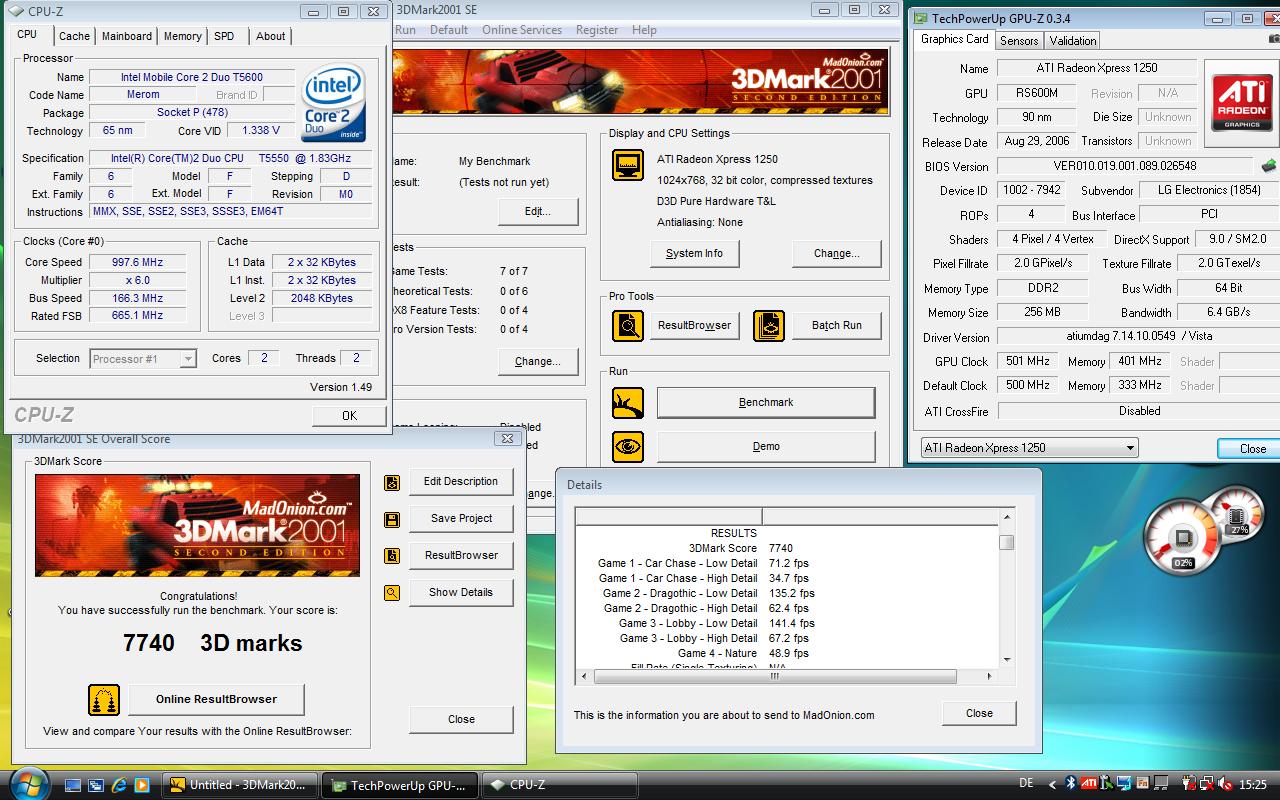This screenshot has width=1280, height=800.
Task: Click the Untitled - 3DMark2001 taskbar button
Action: coord(240,786)
